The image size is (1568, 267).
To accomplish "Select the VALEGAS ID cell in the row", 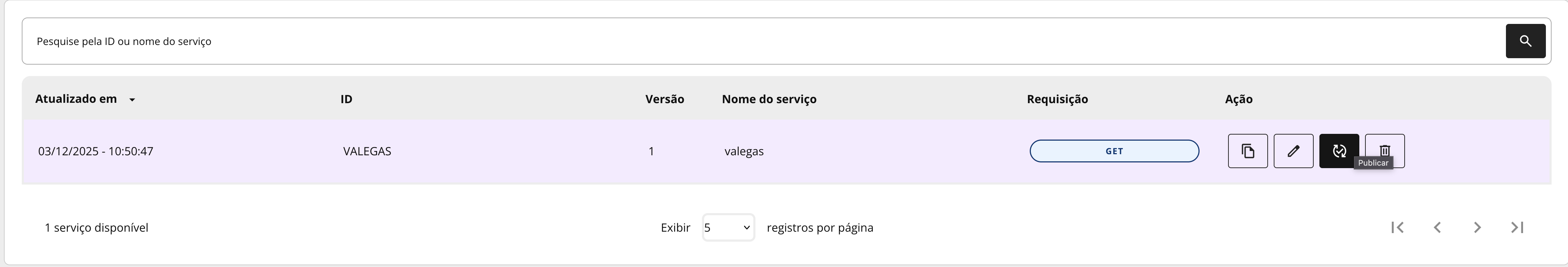I will click(367, 151).
